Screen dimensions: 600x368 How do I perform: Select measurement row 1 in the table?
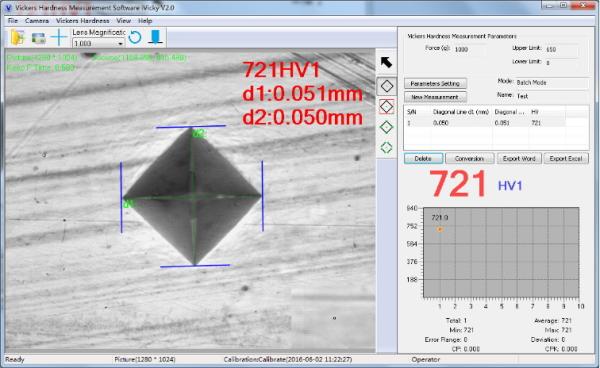485,123
